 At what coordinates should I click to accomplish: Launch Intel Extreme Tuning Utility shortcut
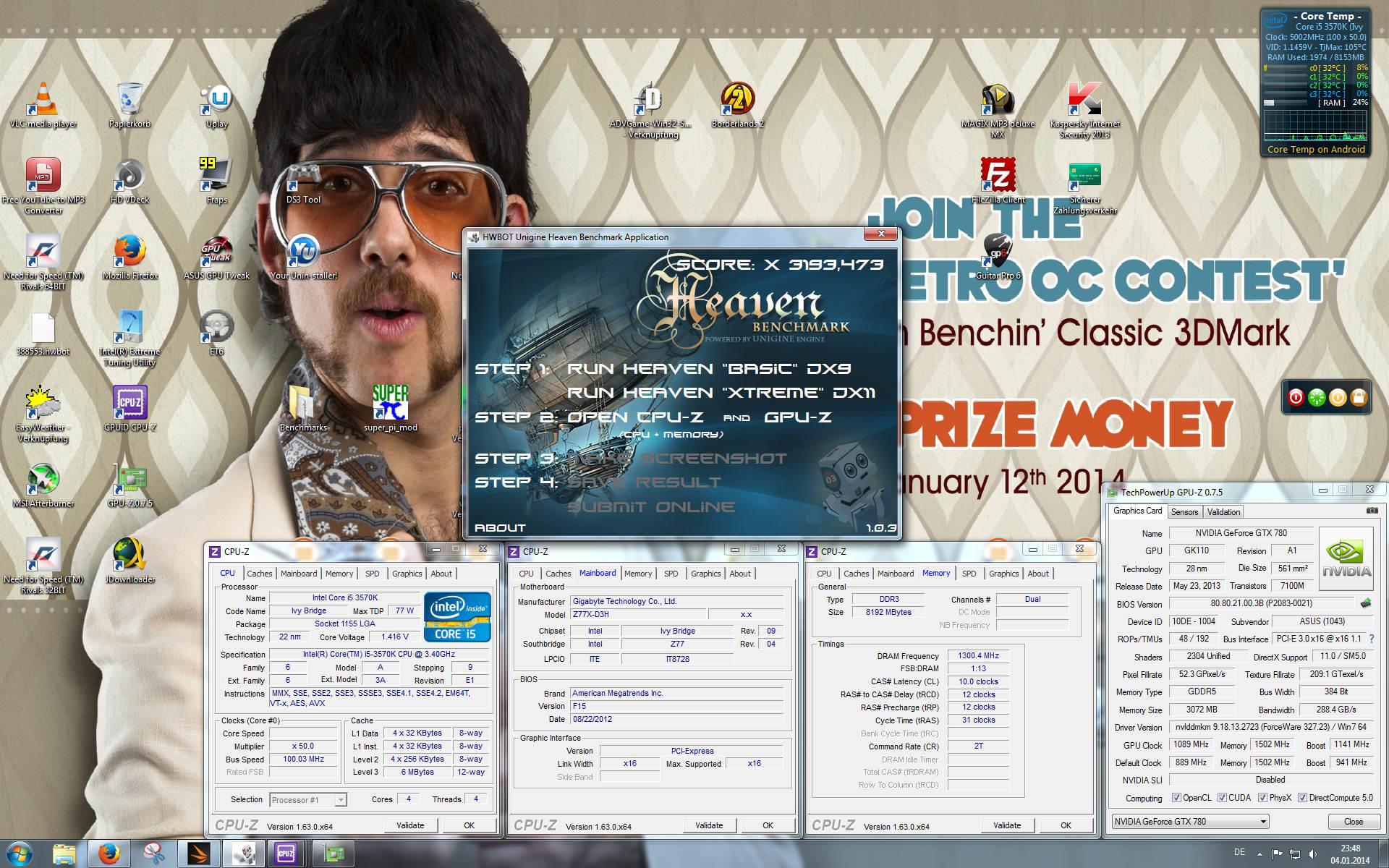[130, 339]
